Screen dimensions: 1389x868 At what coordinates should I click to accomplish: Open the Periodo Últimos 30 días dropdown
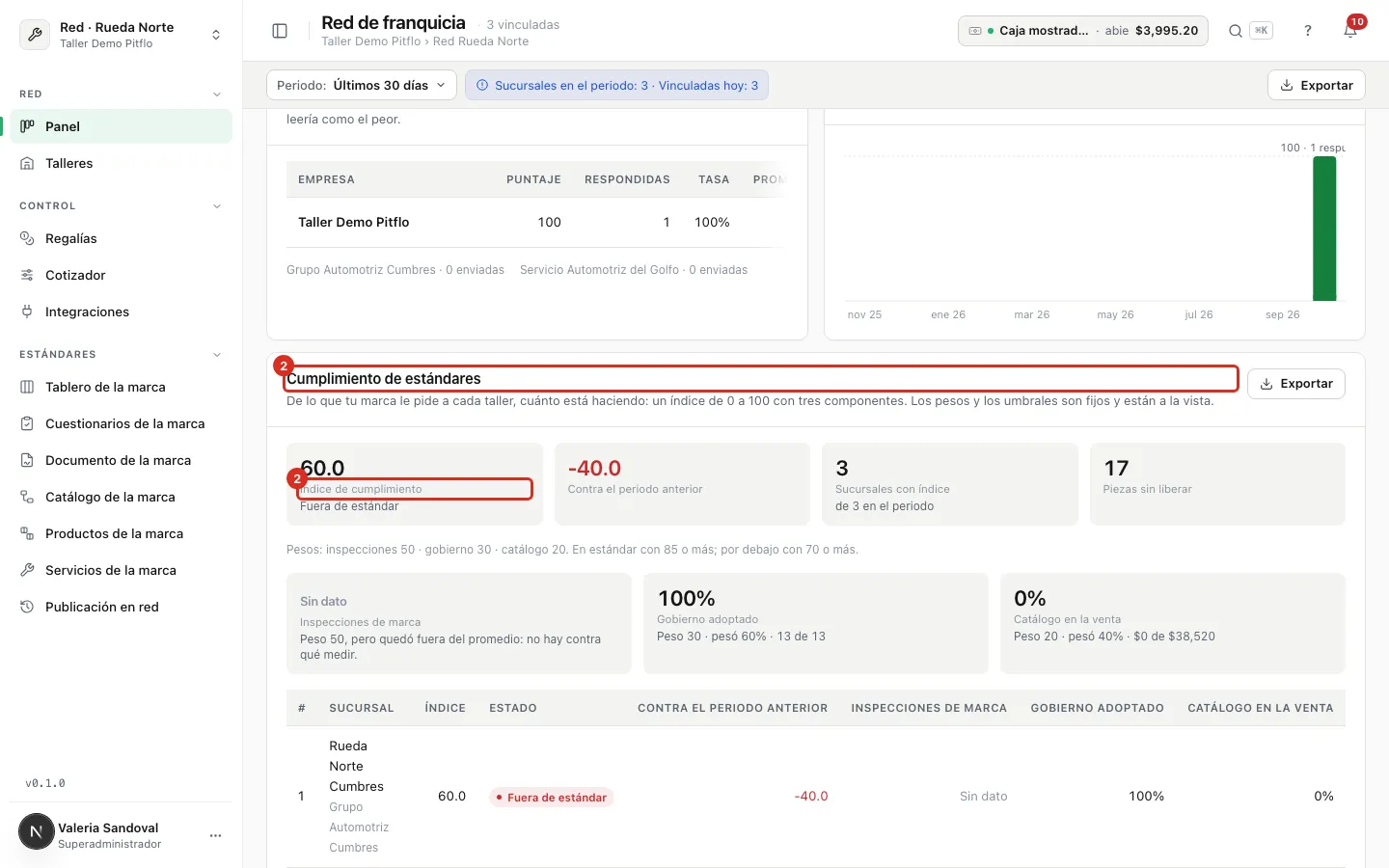pos(361,85)
